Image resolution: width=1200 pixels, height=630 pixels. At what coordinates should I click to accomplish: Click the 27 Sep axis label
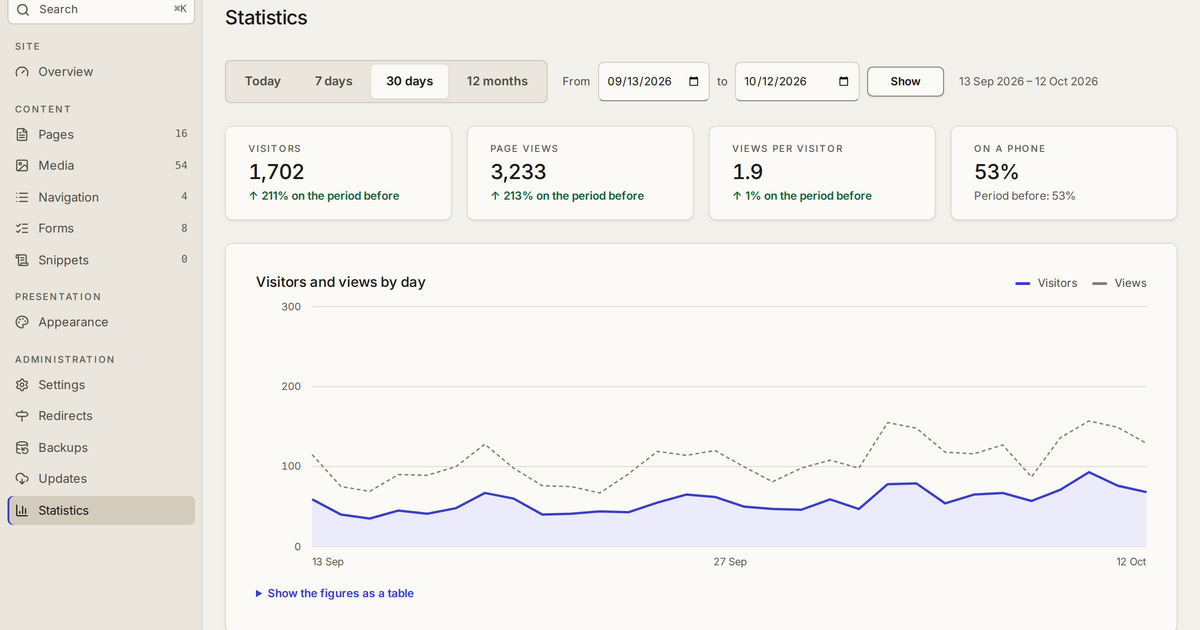(x=730, y=562)
